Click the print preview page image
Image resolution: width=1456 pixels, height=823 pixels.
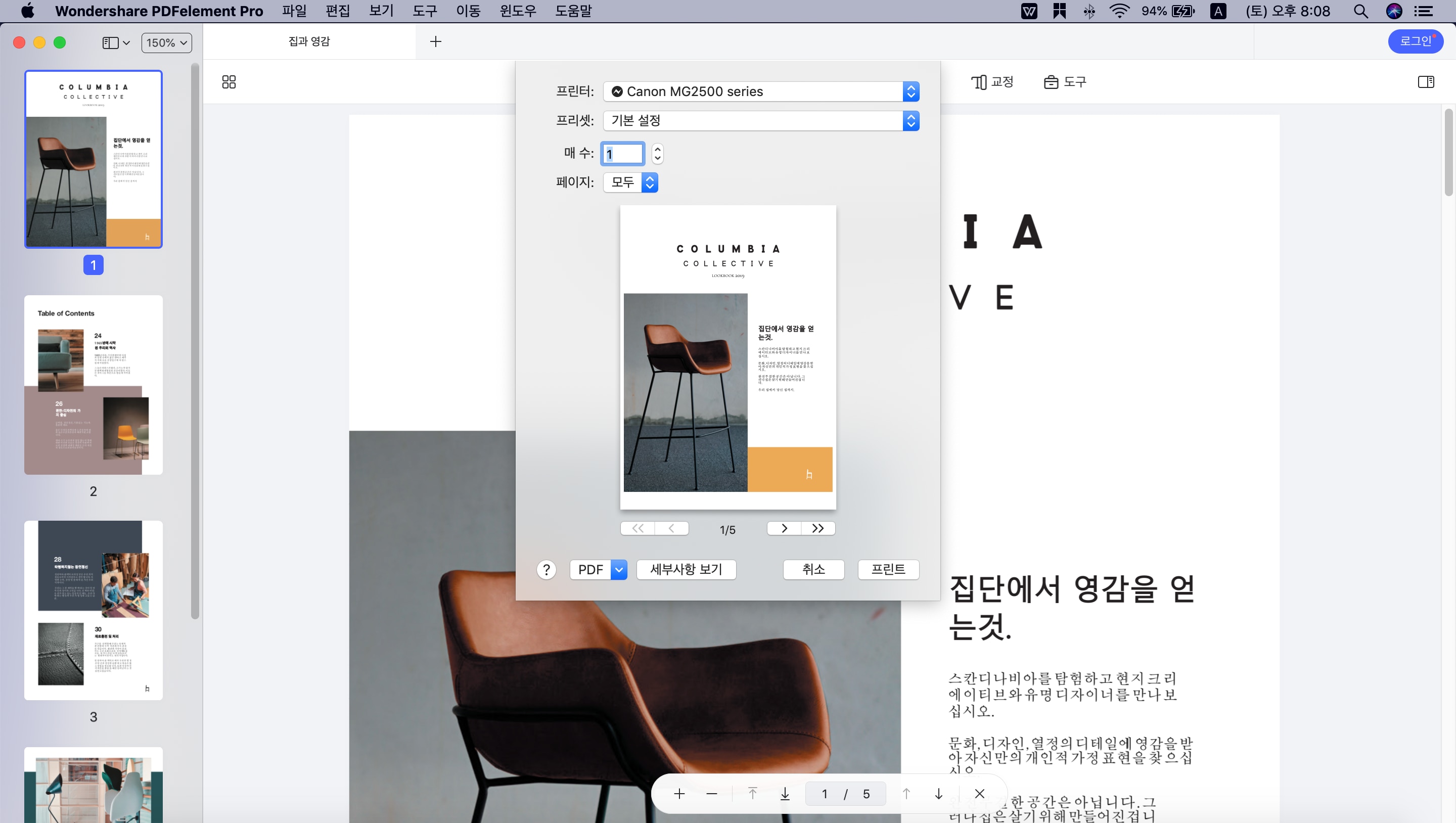click(x=728, y=357)
